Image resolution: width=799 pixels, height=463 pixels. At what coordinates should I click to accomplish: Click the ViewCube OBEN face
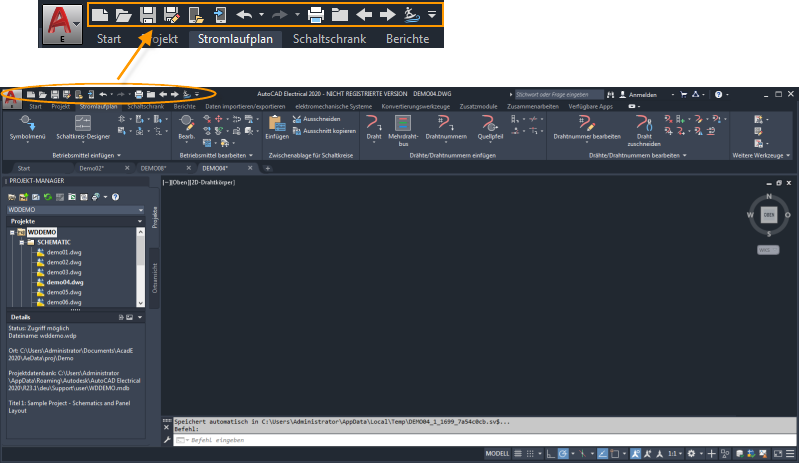pyautogui.click(x=769, y=215)
